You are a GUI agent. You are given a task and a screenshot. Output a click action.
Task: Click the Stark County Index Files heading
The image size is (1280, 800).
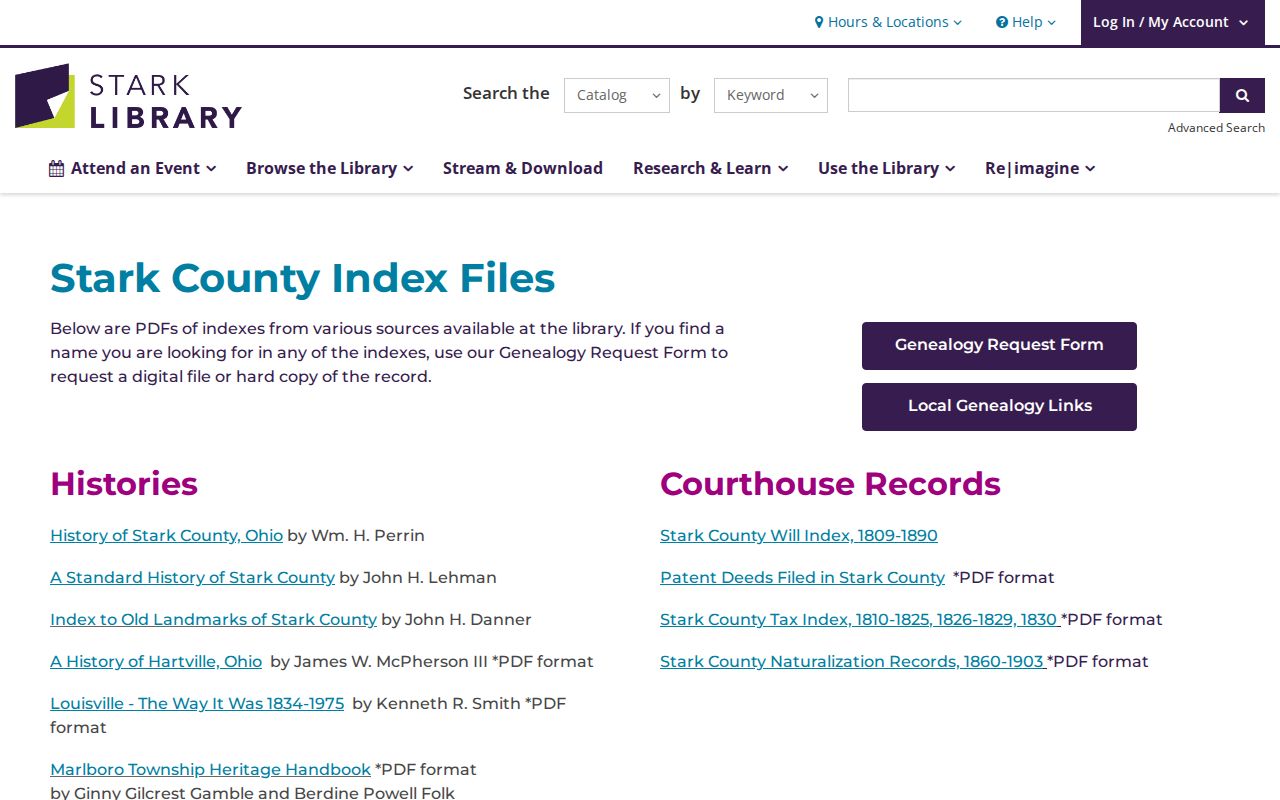[x=303, y=278]
